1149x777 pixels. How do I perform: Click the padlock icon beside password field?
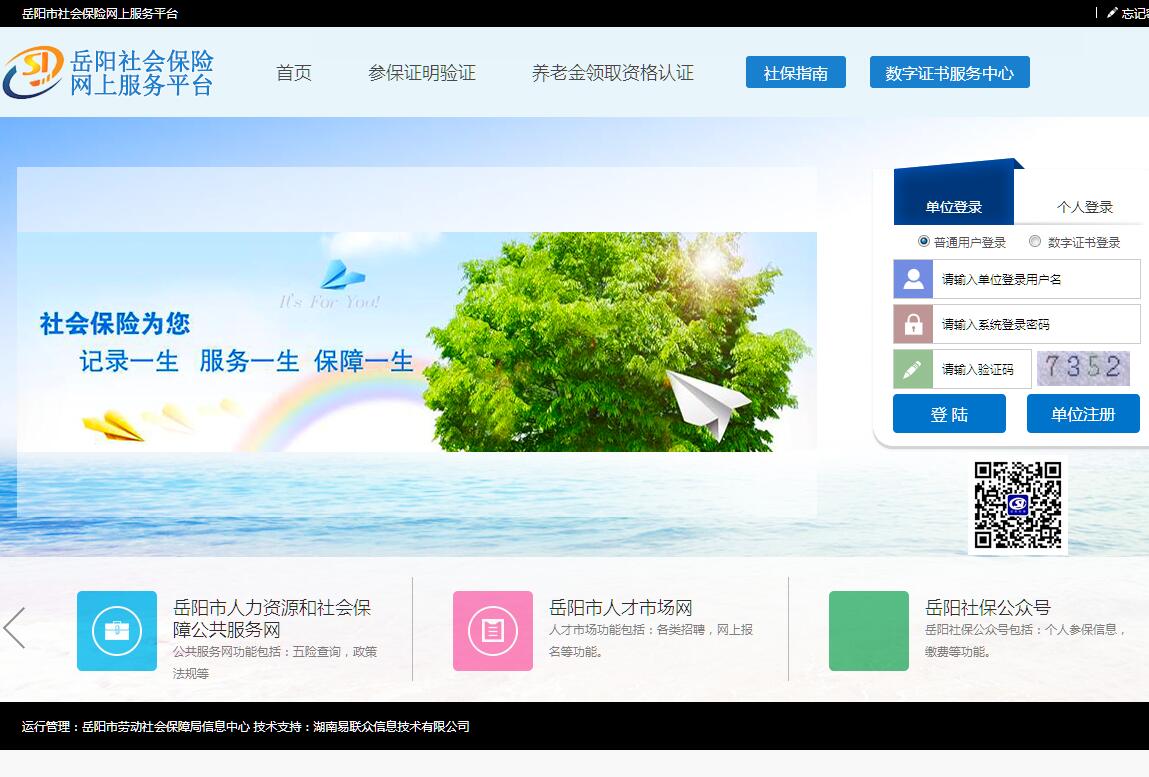pos(913,324)
